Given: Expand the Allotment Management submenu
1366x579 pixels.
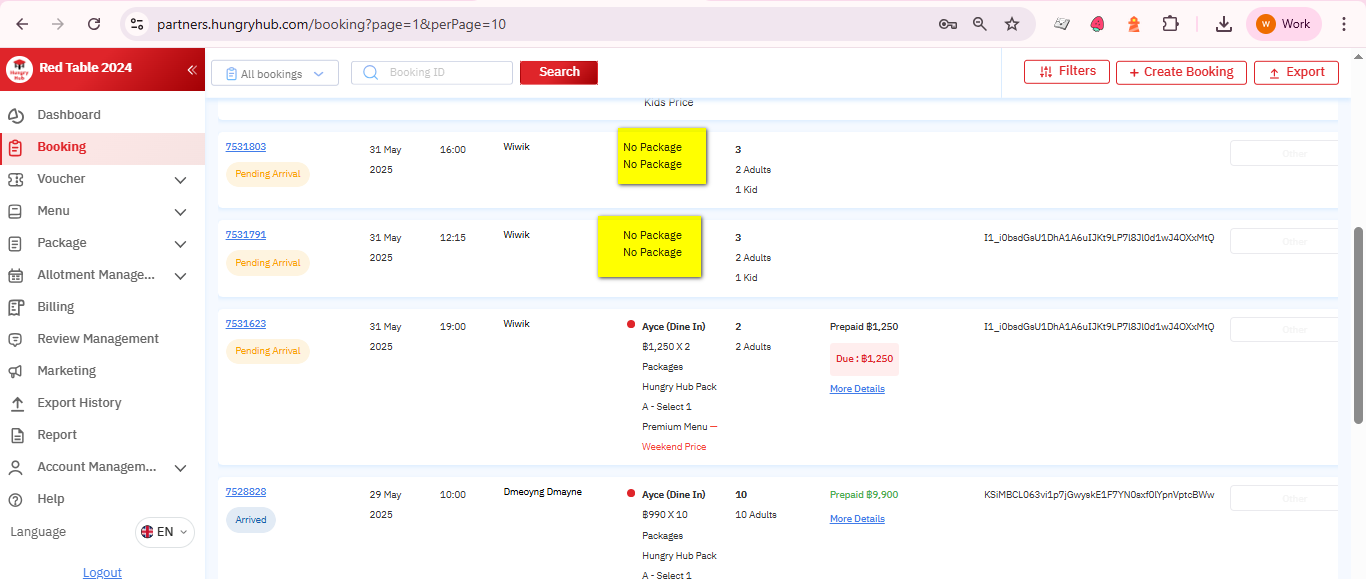Looking at the screenshot, I should (180, 276).
